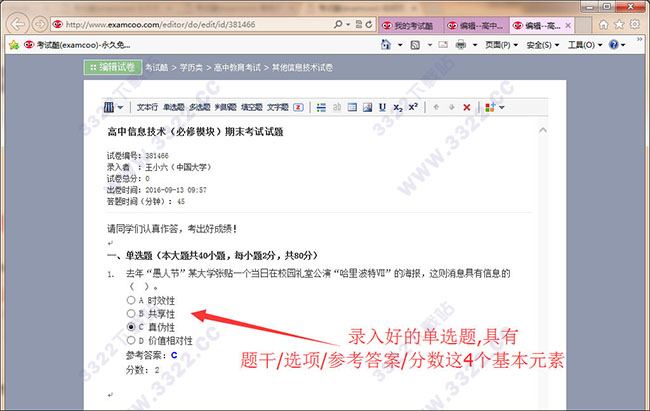Open favorites with the star icon
Image resolution: width=650 pixels, height=411 pixels.
[x=619, y=24]
